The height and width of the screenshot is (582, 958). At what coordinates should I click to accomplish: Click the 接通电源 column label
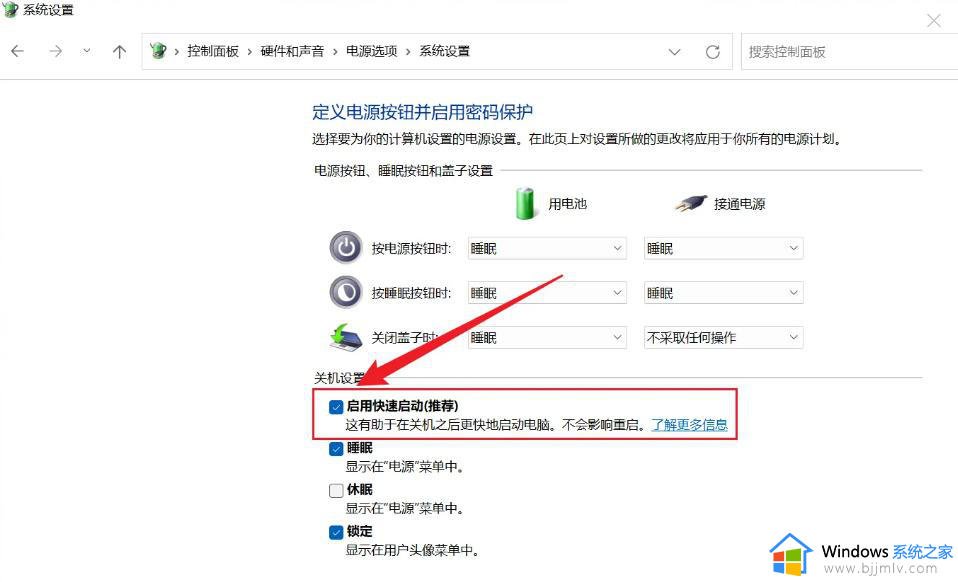coord(739,204)
